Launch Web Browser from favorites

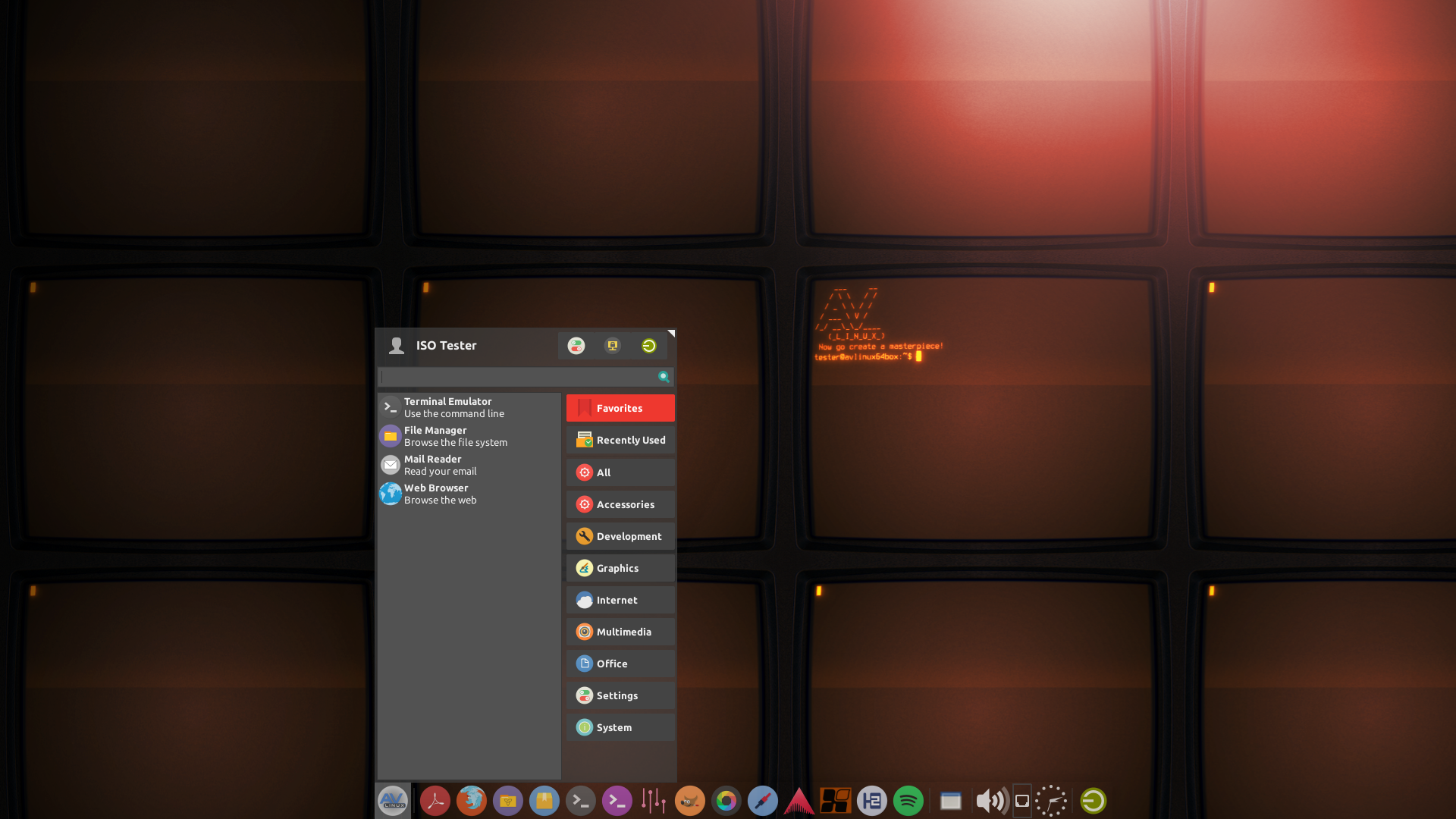pos(469,494)
